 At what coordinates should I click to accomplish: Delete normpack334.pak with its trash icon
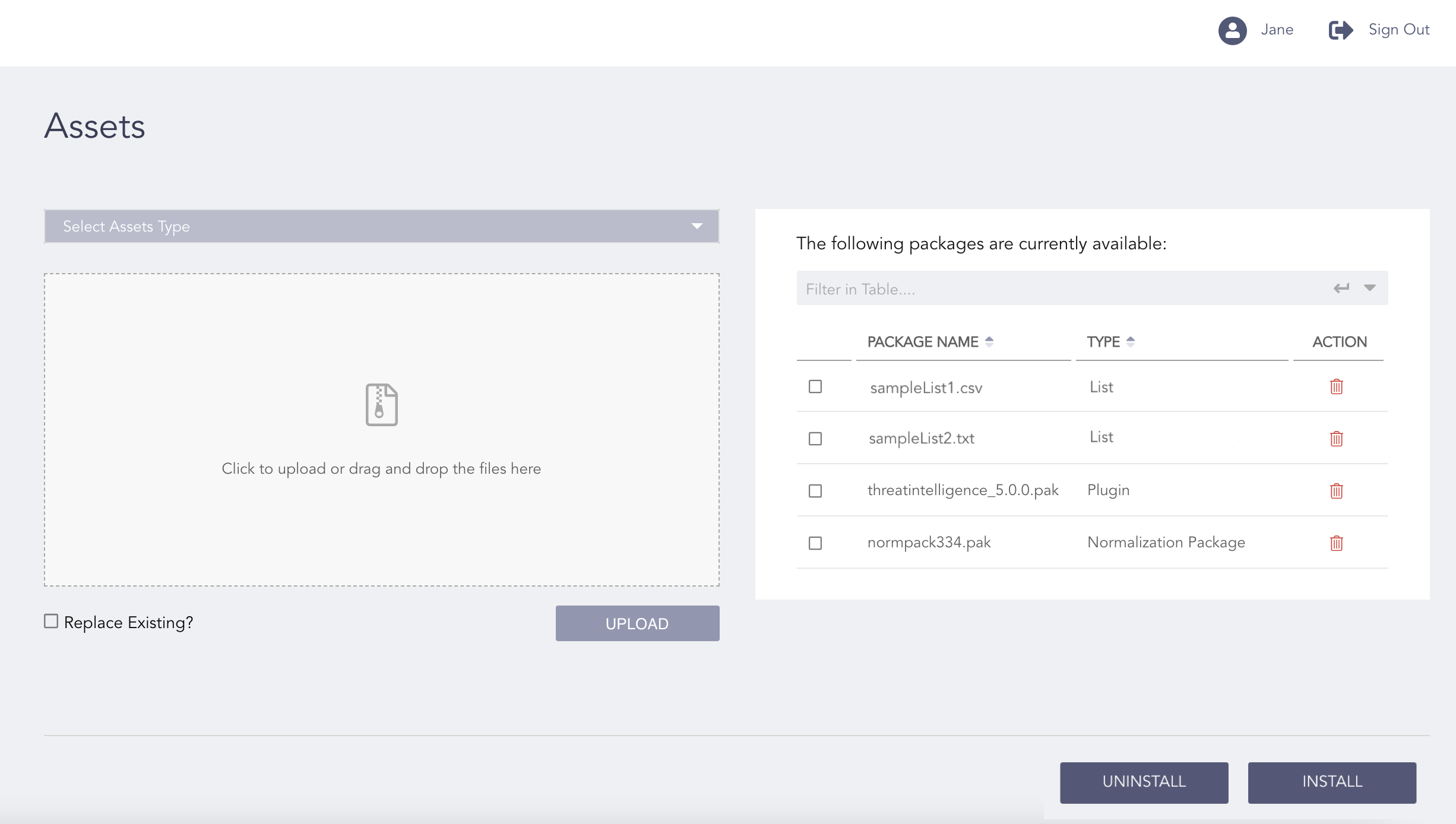click(1336, 543)
